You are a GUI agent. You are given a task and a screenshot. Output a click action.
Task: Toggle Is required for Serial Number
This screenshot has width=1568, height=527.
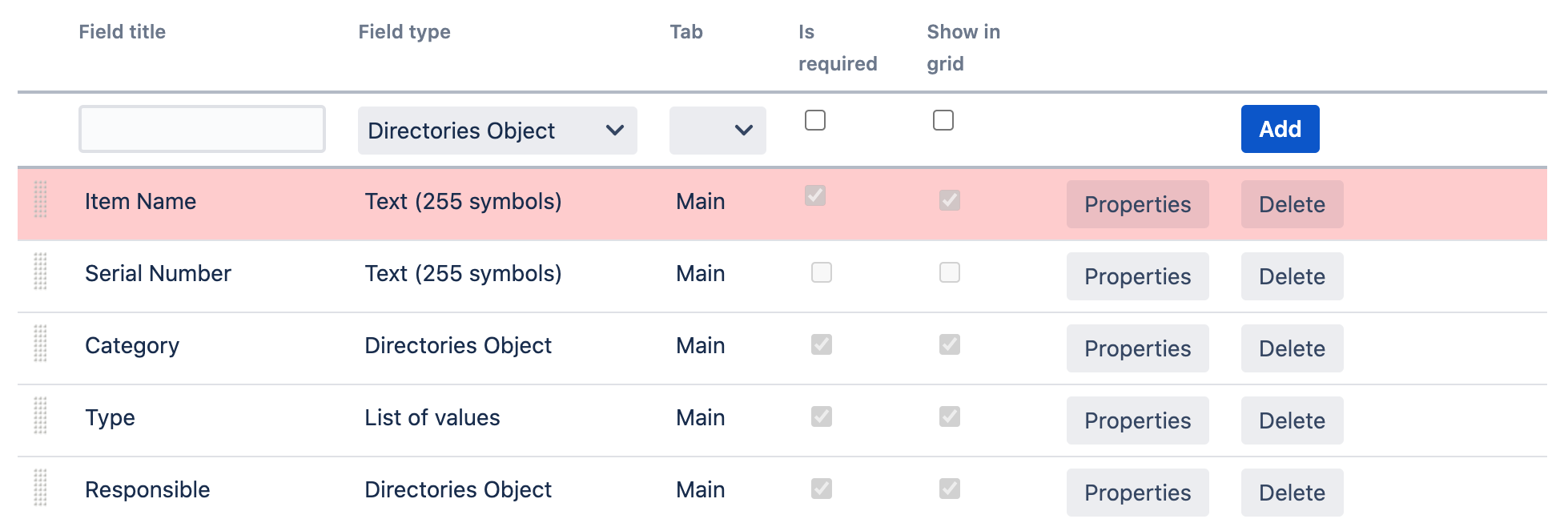tap(822, 272)
